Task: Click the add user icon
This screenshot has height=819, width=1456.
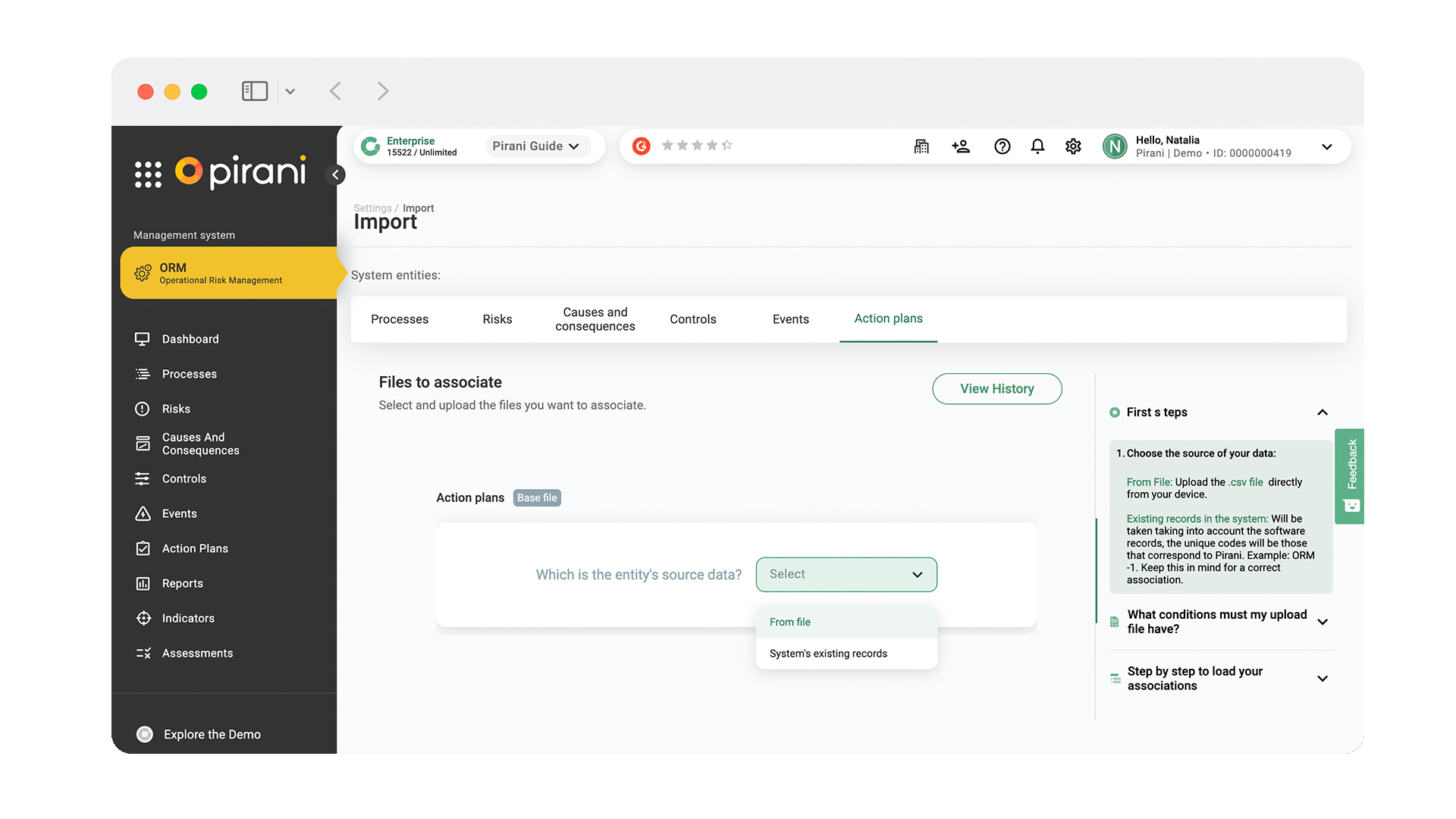Action: 961,146
